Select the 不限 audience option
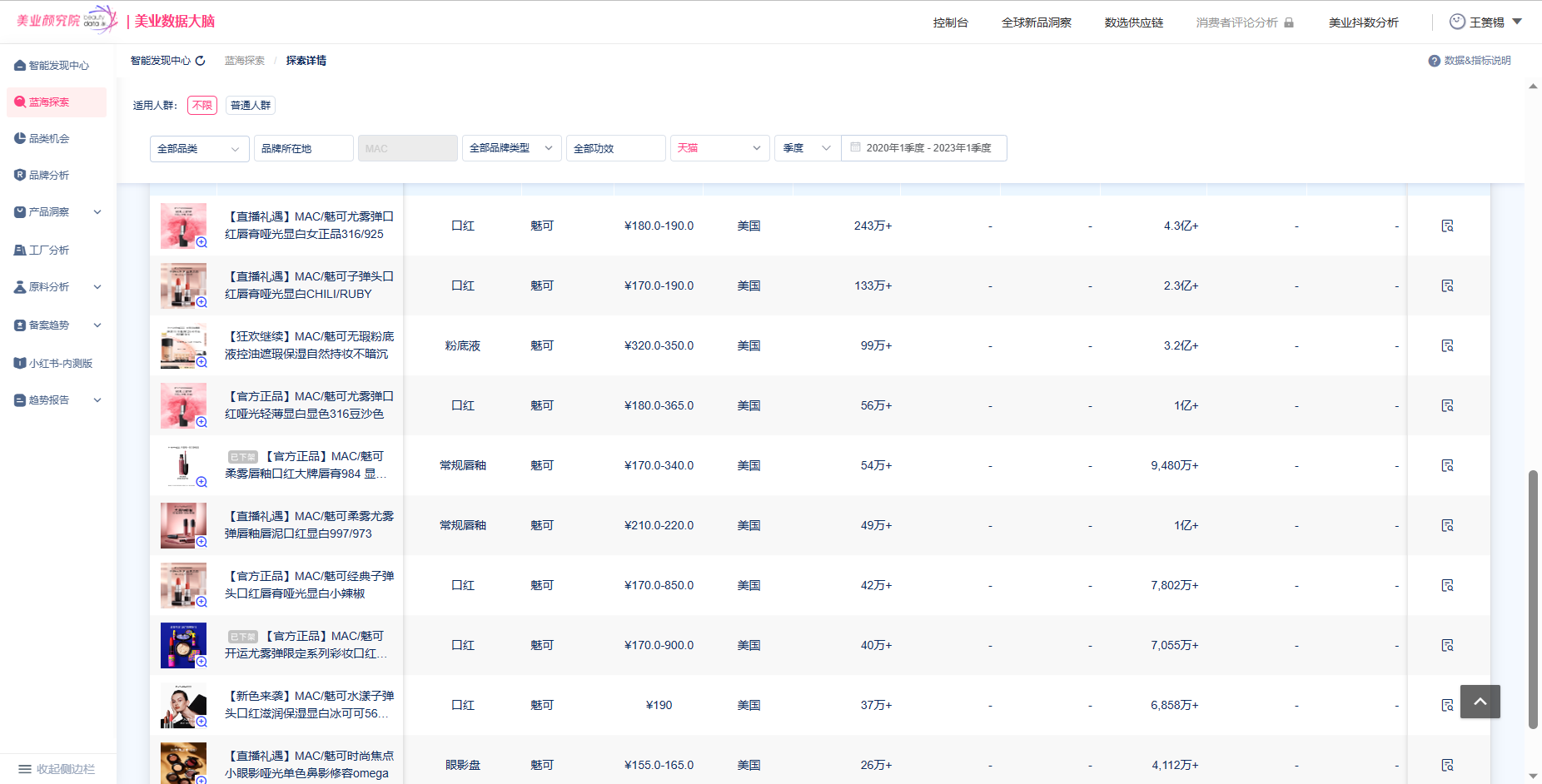The height and width of the screenshot is (784, 1542). pos(201,105)
